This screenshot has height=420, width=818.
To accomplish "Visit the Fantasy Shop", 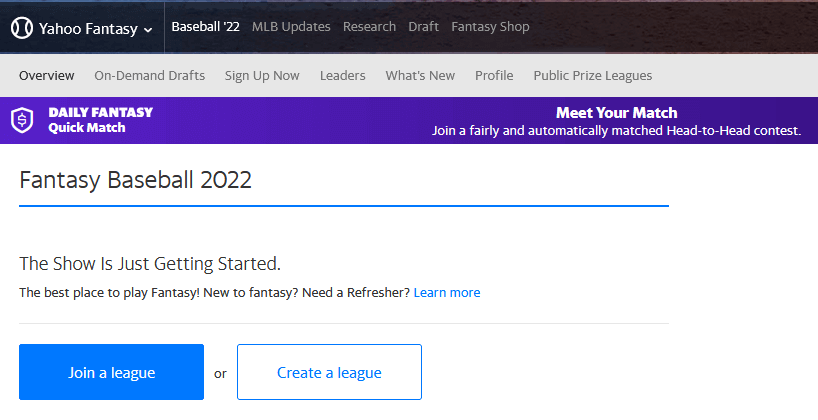I will tap(490, 27).
